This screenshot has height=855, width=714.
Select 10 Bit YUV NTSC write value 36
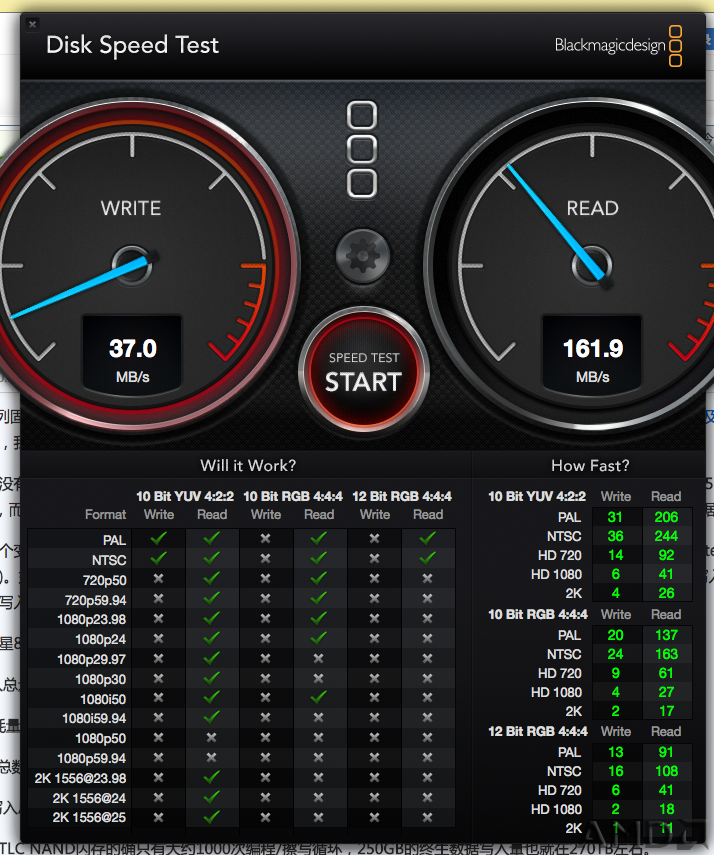pos(615,536)
